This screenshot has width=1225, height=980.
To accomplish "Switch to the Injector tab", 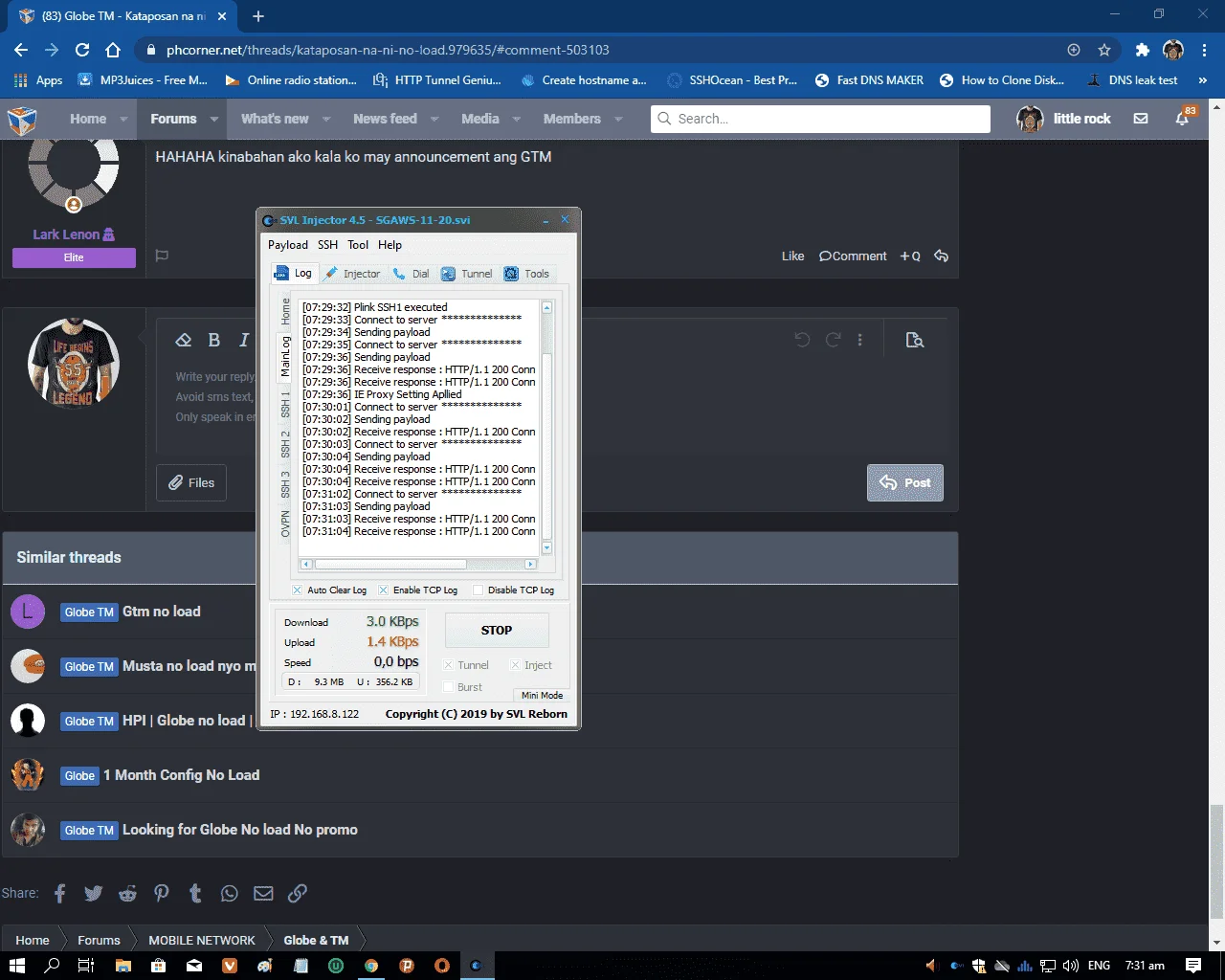I will point(352,274).
